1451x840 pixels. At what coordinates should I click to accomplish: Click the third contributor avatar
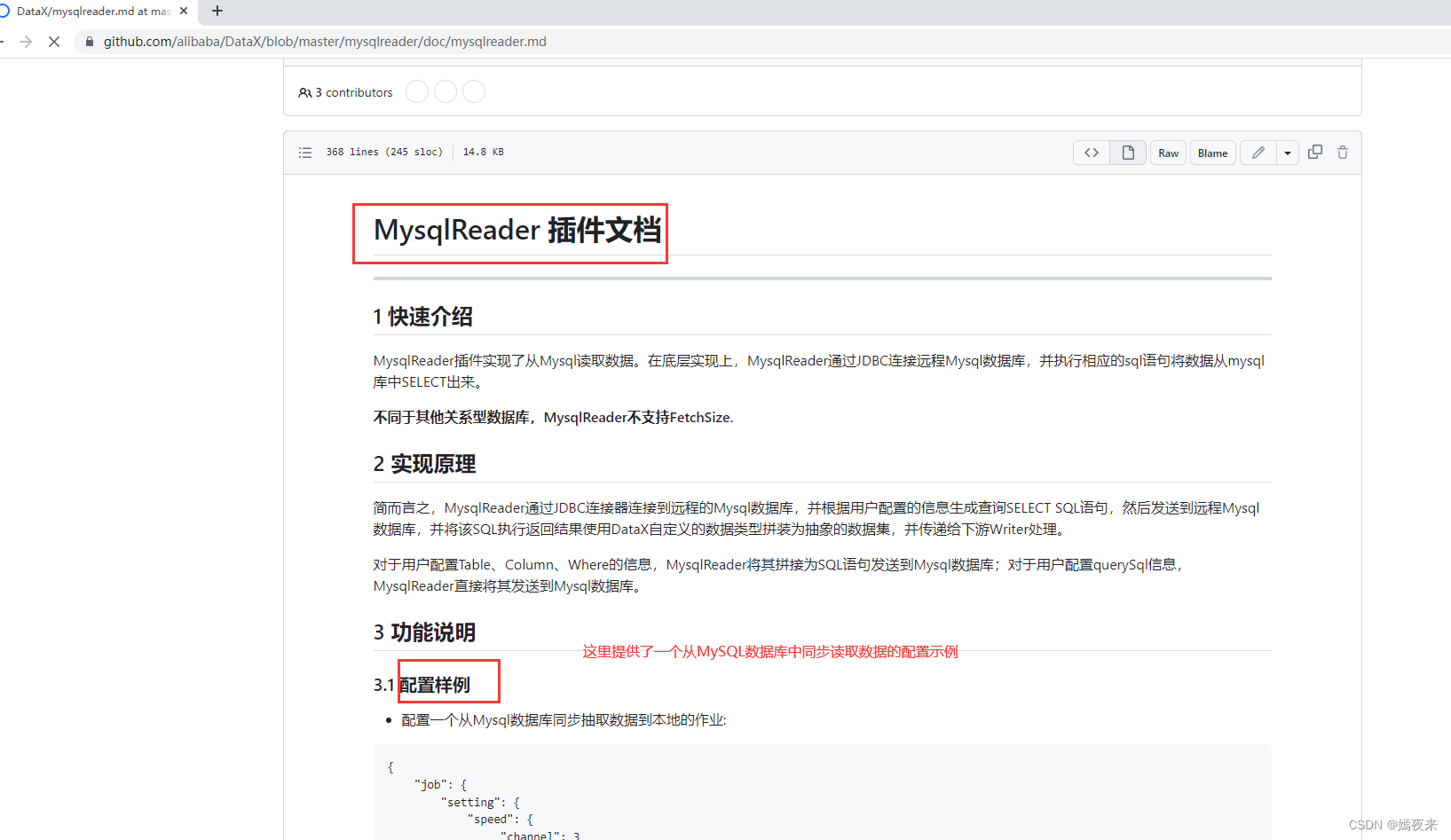point(474,91)
